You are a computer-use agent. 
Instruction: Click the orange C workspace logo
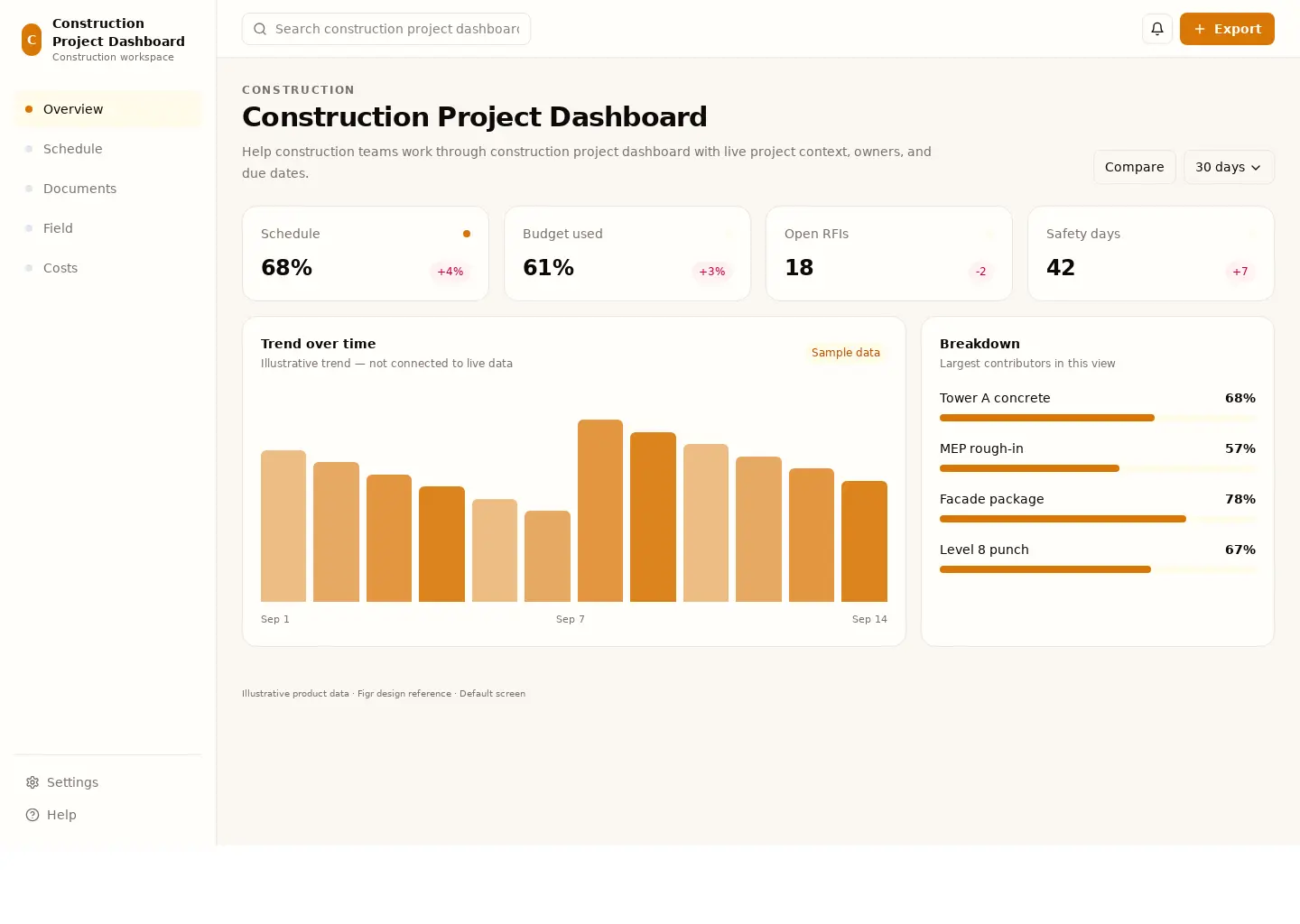(x=32, y=40)
